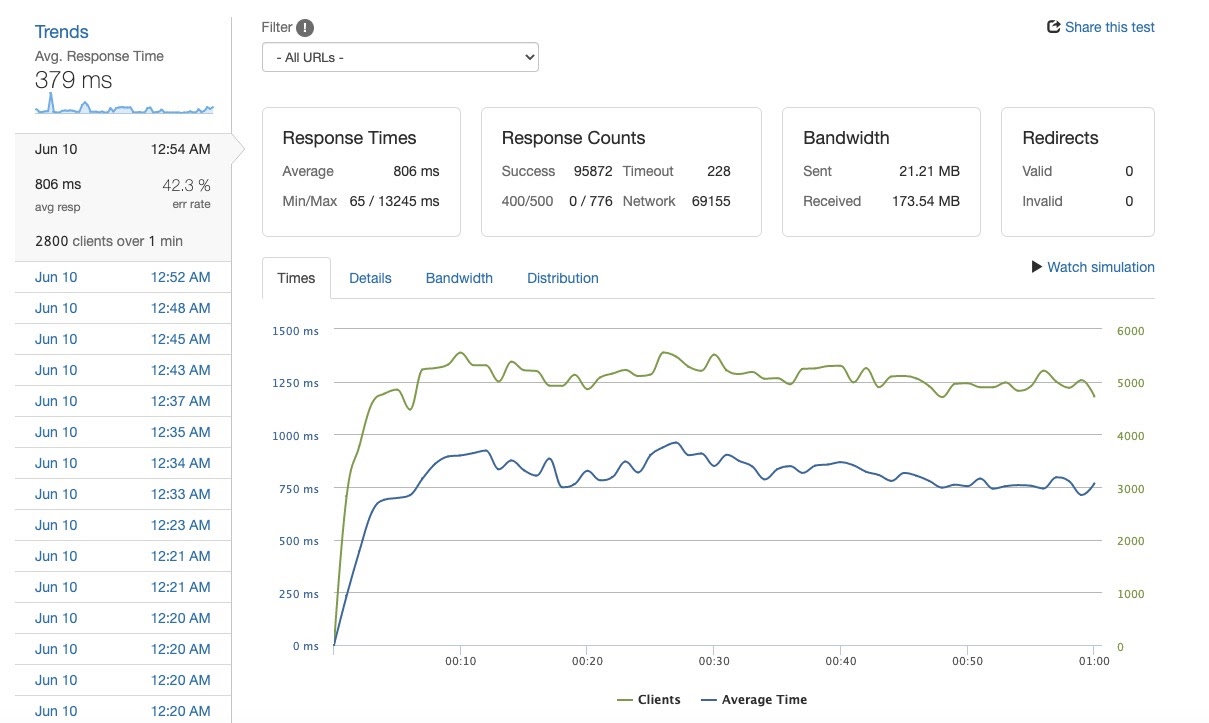Click the share icon beside Share this test
The image size is (1209, 723).
1053,27
